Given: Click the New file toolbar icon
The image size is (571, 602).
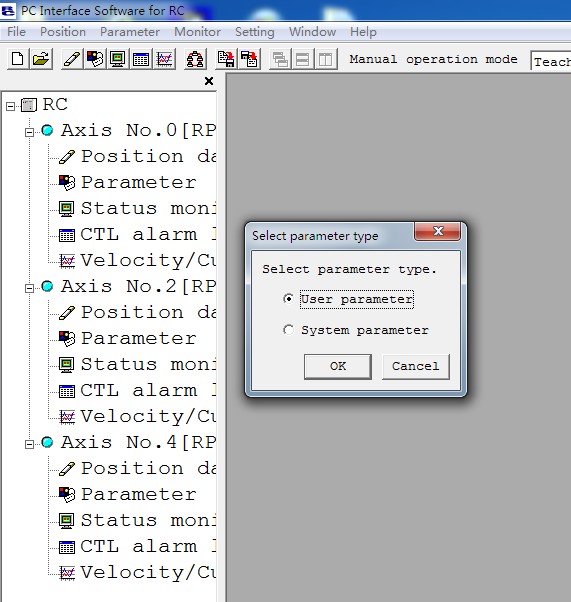Looking at the screenshot, I should pyautogui.click(x=18, y=59).
